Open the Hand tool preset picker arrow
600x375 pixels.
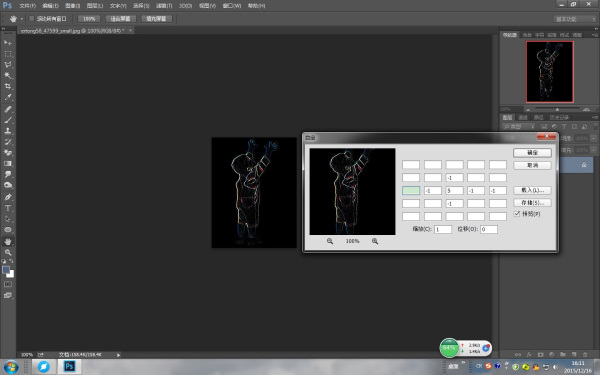point(22,19)
